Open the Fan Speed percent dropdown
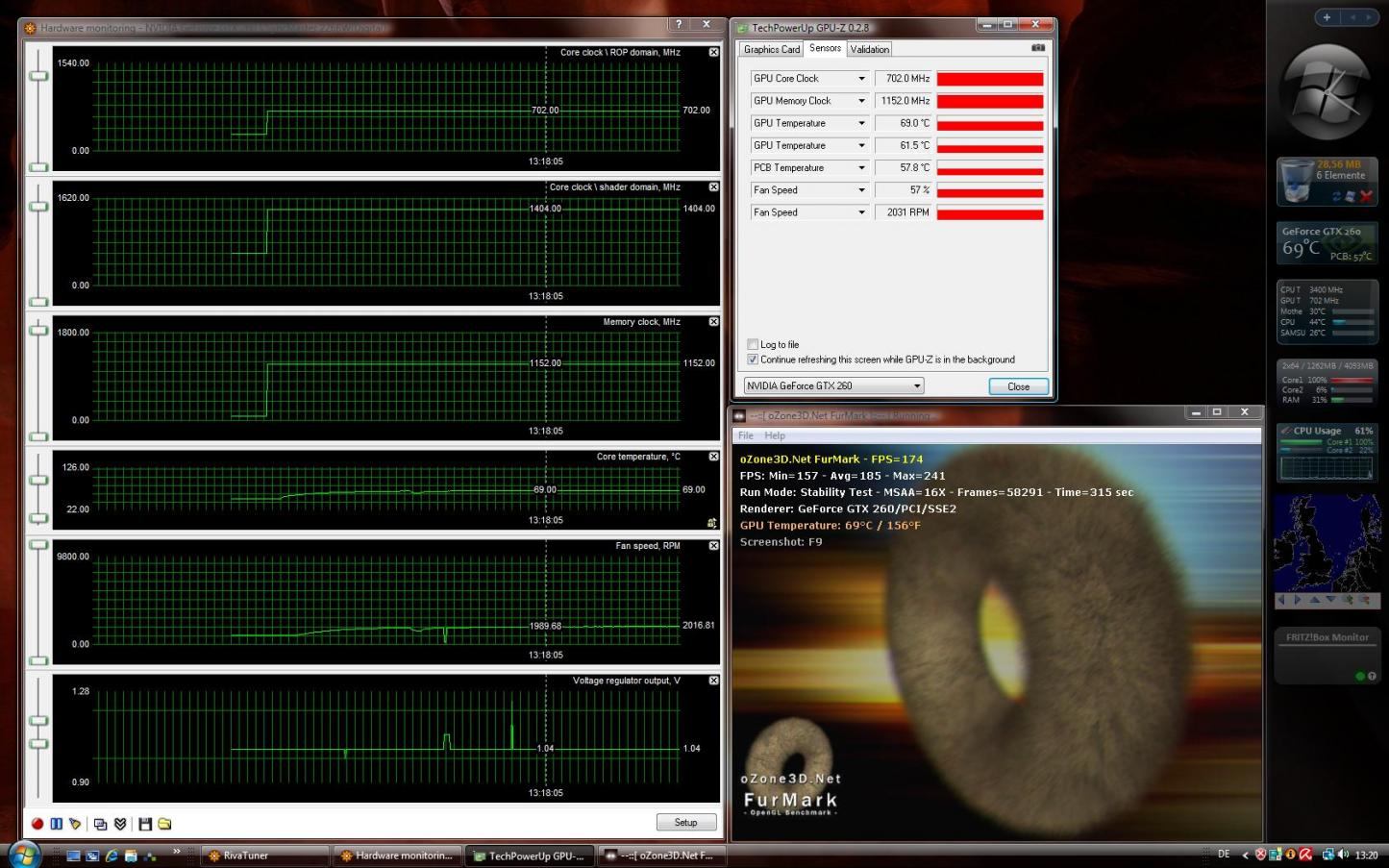The width and height of the screenshot is (1389, 868). pyautogui.click(x=861, y=190)
